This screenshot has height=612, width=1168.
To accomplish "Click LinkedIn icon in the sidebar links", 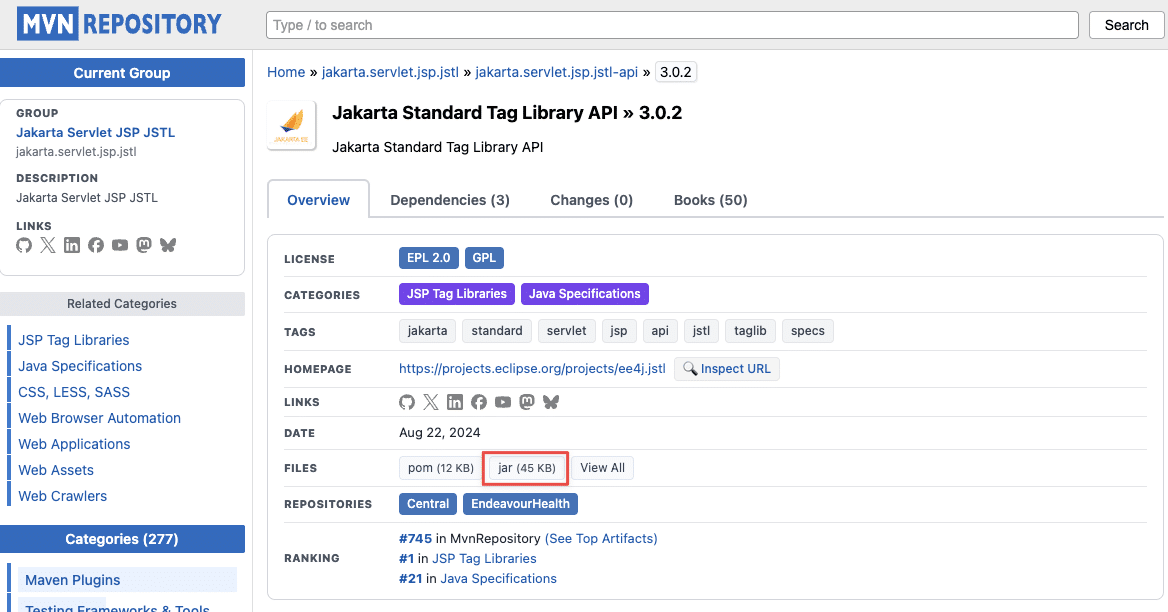I will coord(72,245).
